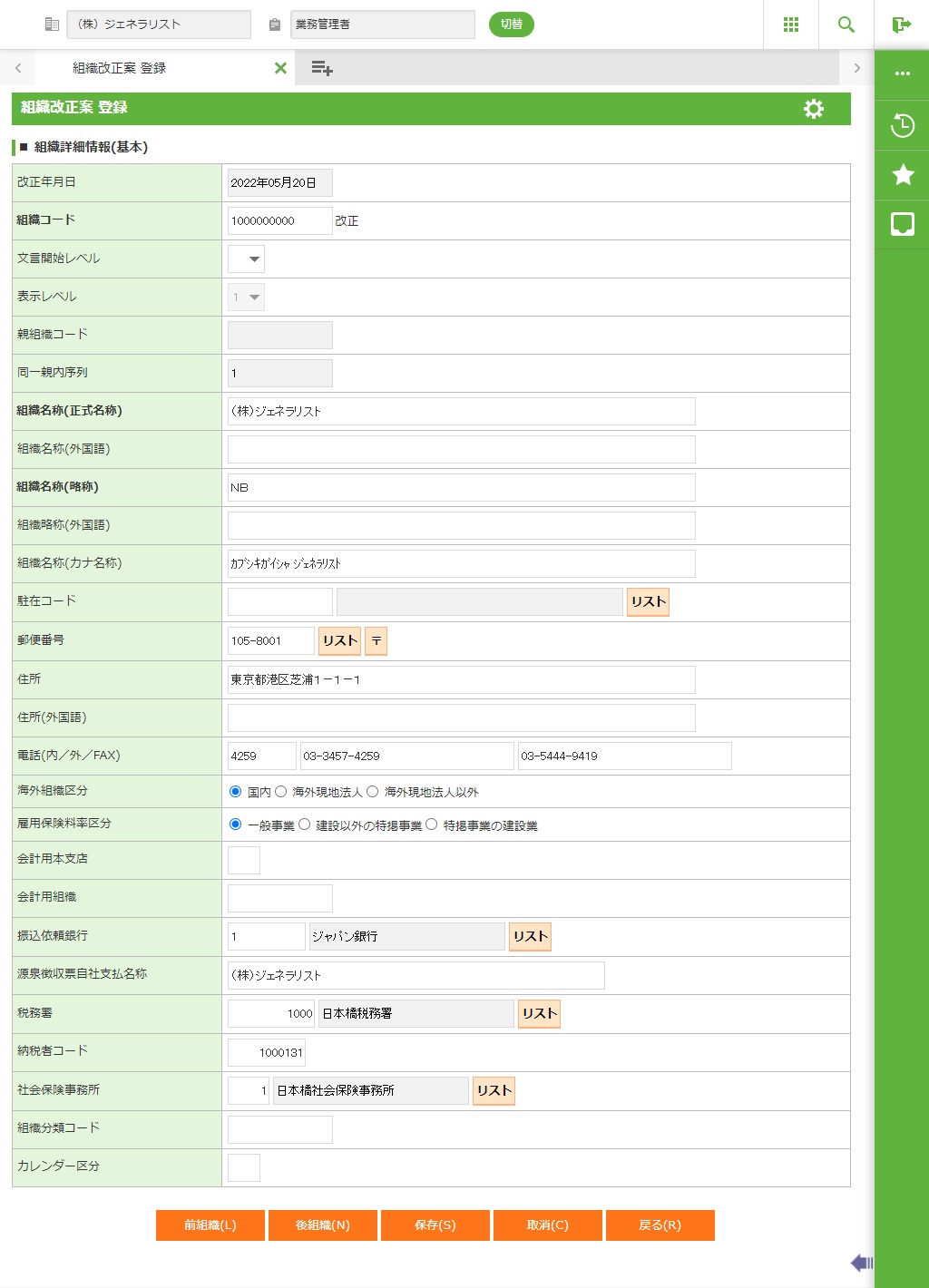This screenshot has height=1288, width=929.
Task: Select 建設以外の特掲事業 radio option
Action: [305, 825]
